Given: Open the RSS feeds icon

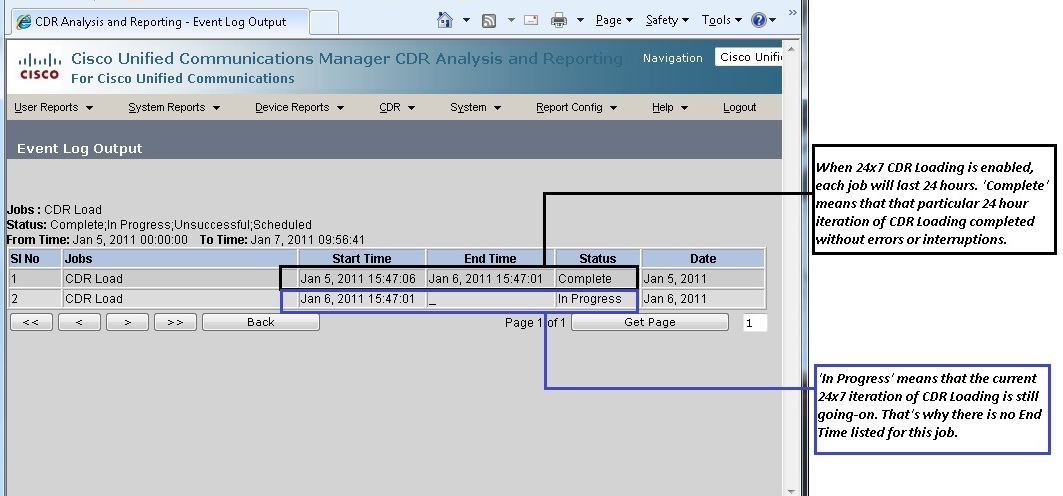Looking at the screenshot, I should [x=489, y=20].
